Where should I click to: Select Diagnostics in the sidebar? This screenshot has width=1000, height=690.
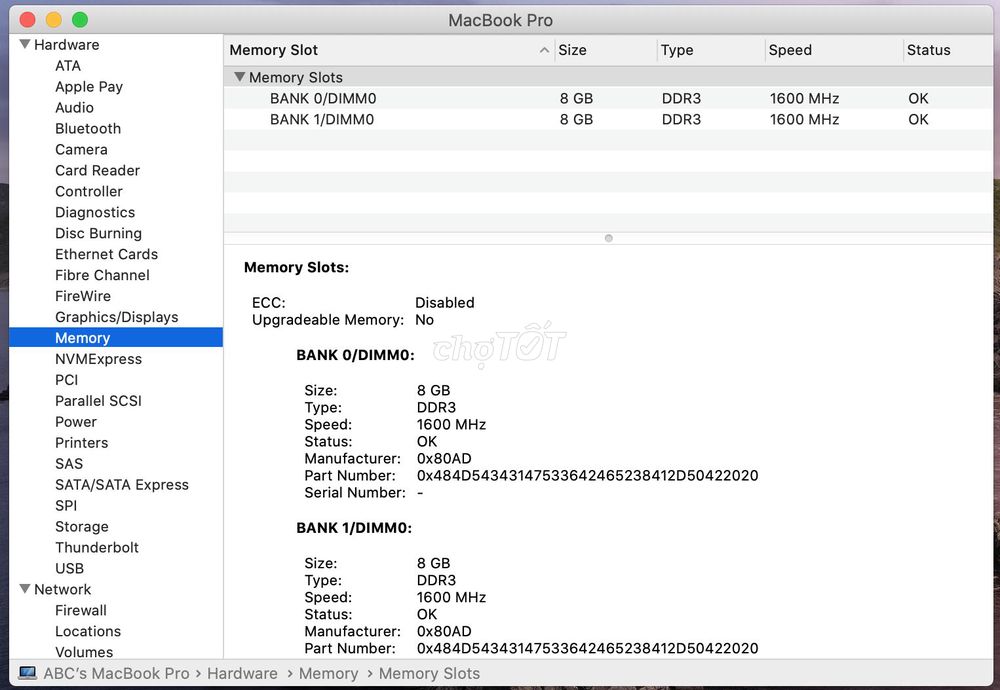tap(95, 212)
